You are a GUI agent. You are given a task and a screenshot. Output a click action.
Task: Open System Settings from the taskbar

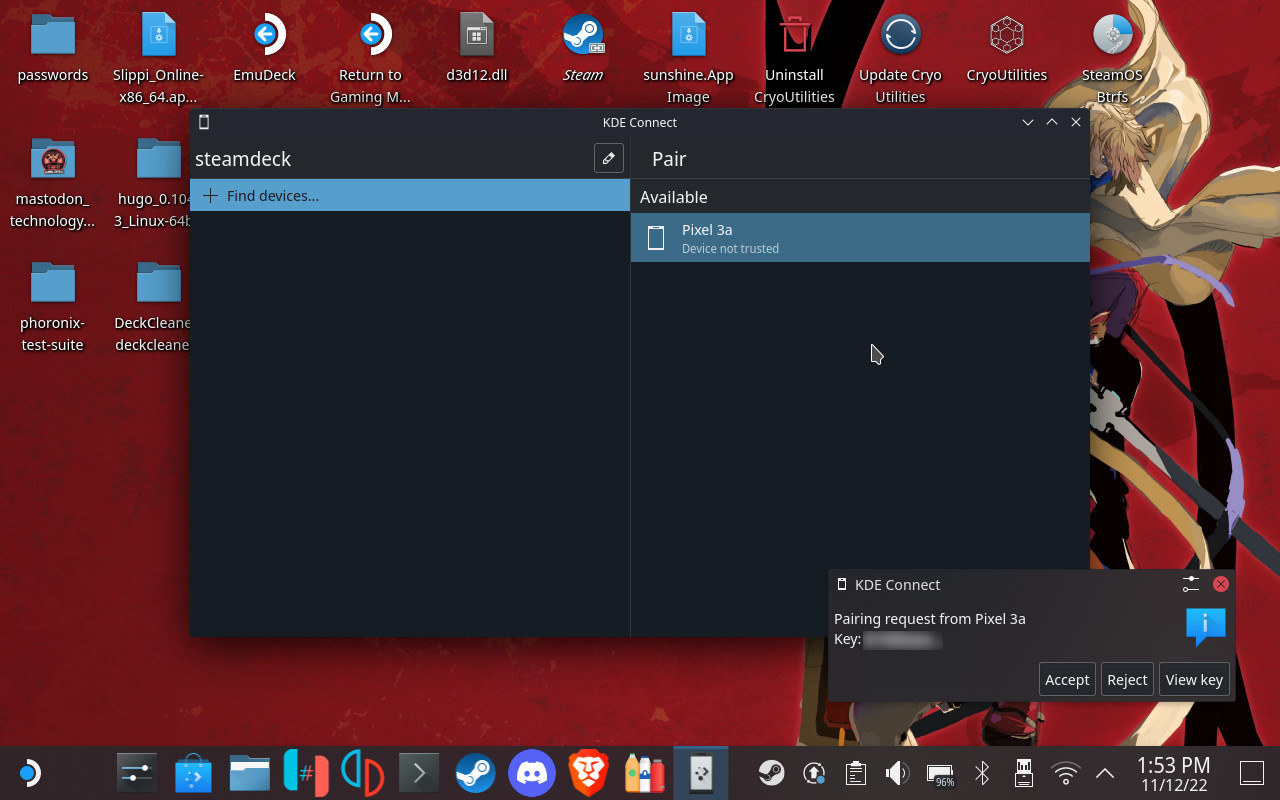(136, 773)
